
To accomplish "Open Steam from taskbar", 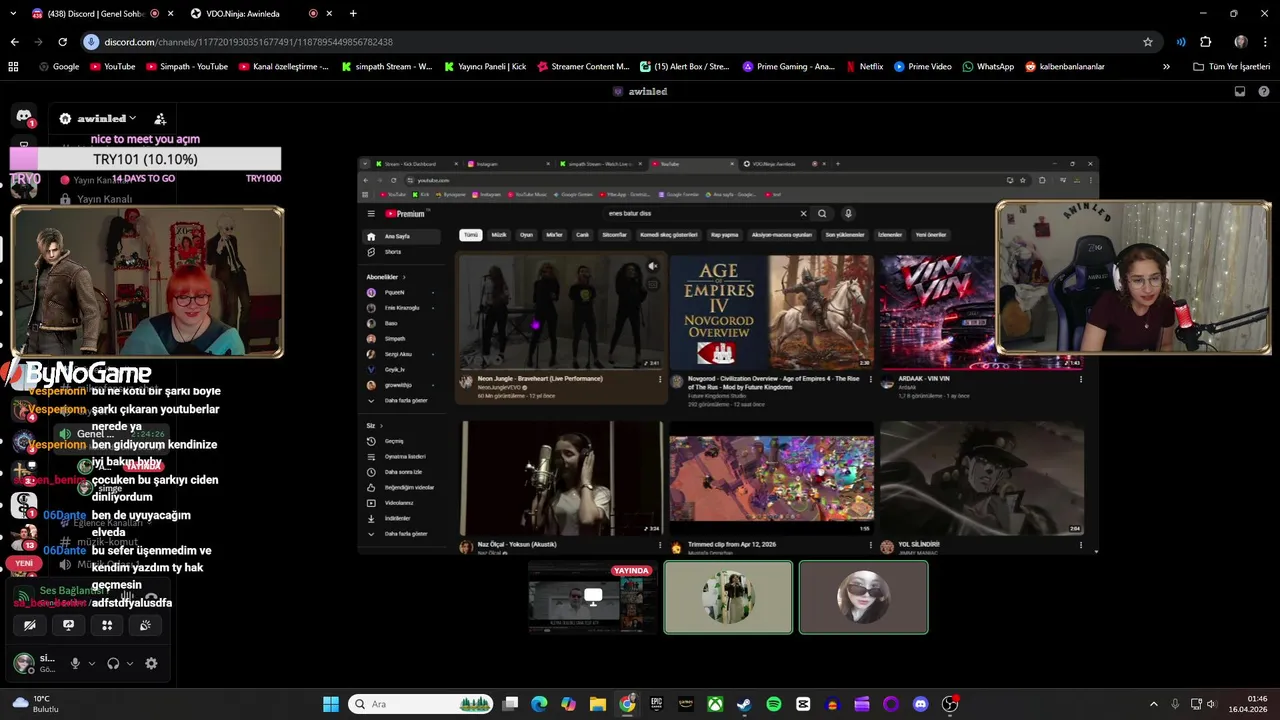I will point(744,704).
